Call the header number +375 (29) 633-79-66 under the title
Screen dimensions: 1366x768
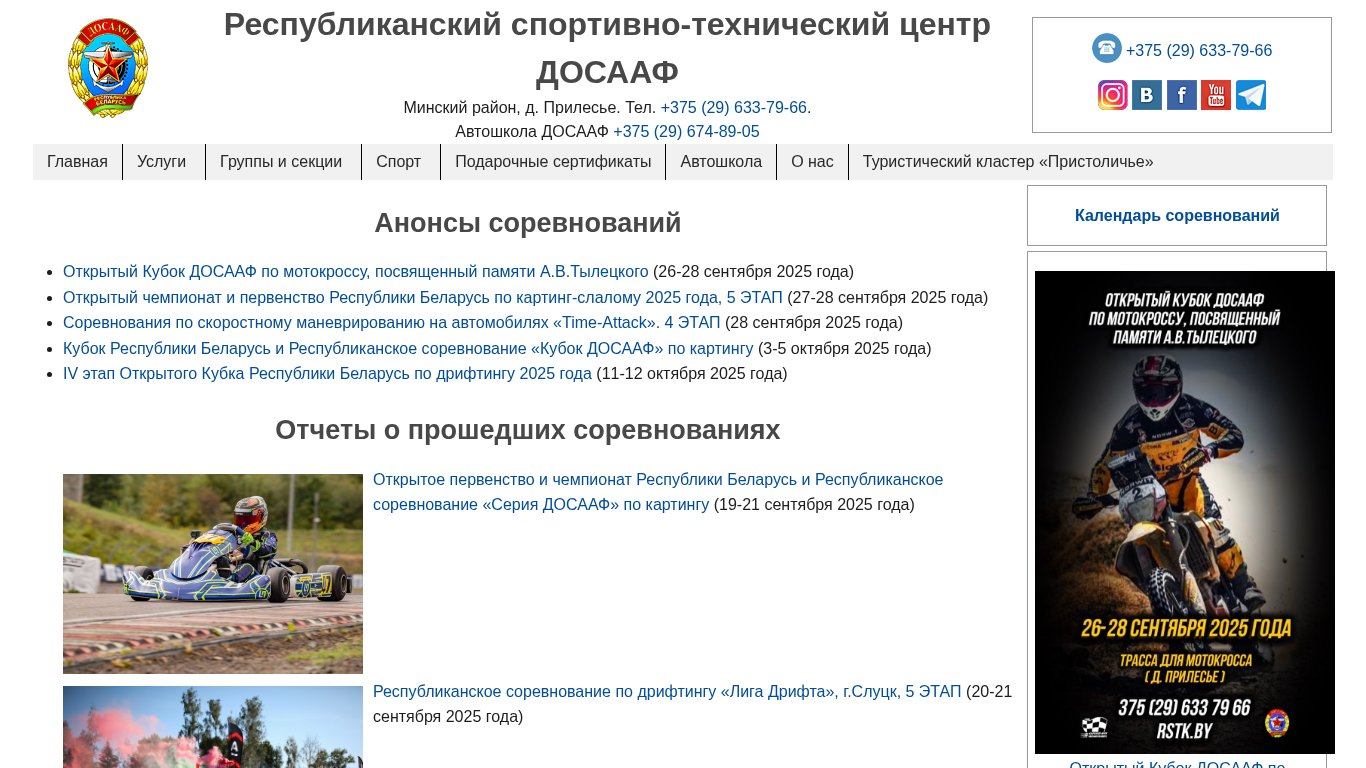[x=734, y=107]
